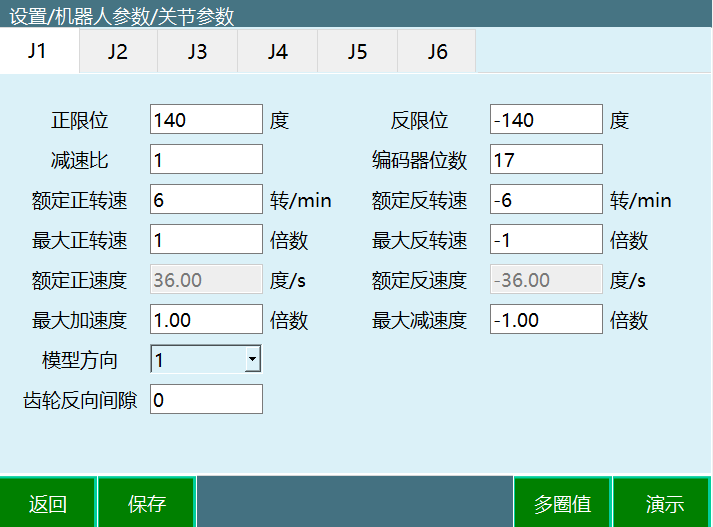Click the 最大正转速 label text

80,241
